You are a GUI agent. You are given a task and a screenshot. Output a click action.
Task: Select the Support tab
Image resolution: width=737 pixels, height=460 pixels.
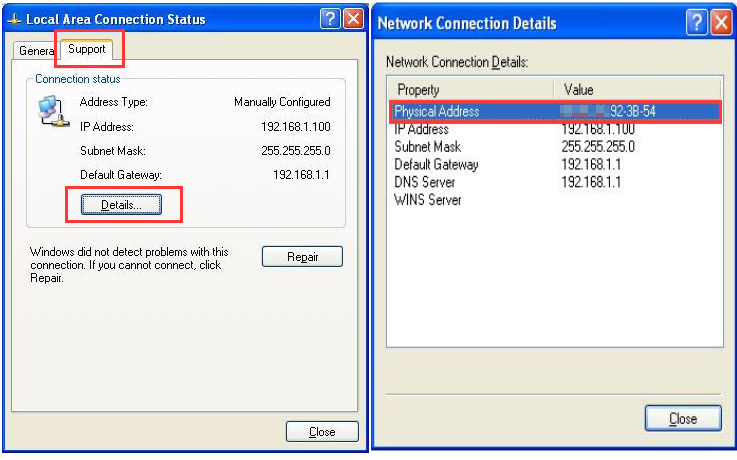tap(87, 49)
